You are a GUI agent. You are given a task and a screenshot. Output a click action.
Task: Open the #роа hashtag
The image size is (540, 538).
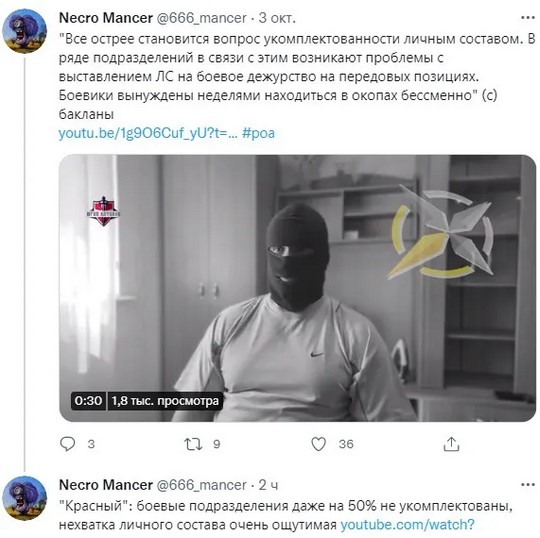pos(258,133)
